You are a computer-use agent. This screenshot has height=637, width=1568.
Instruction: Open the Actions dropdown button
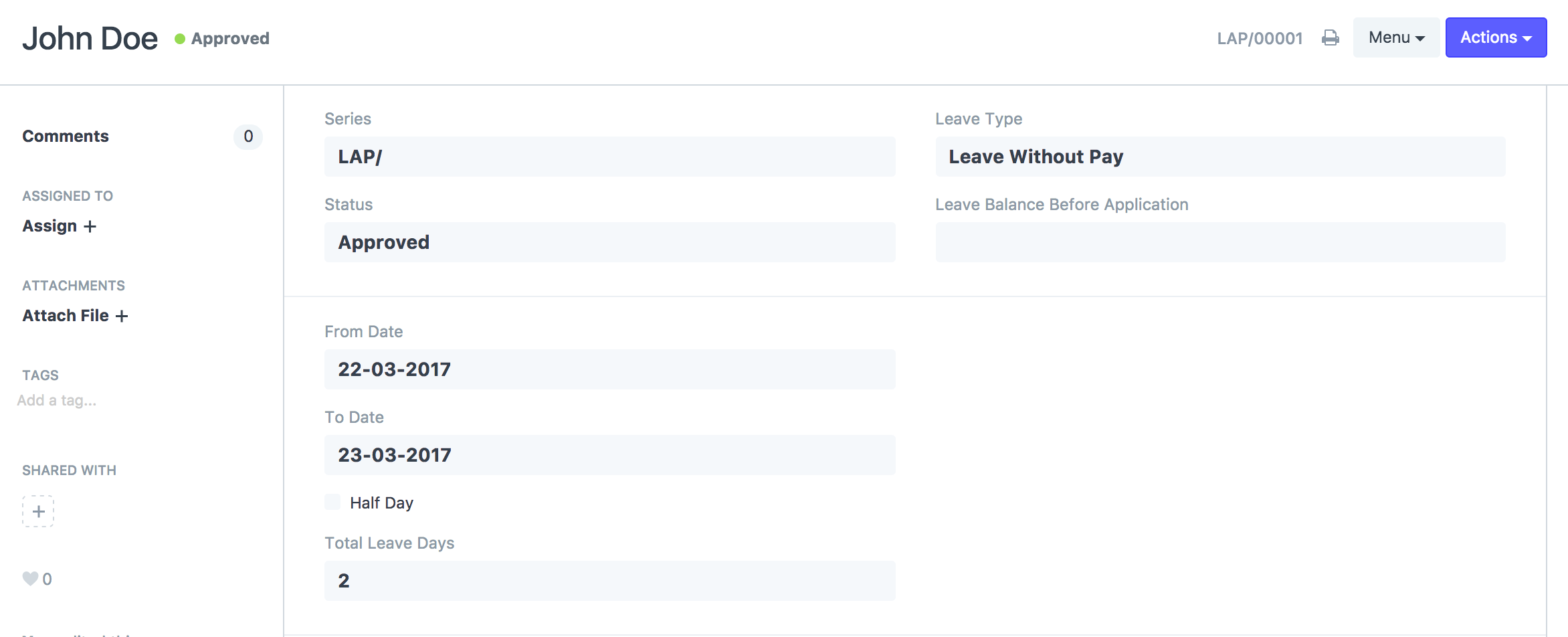(x=1496, y=37)
